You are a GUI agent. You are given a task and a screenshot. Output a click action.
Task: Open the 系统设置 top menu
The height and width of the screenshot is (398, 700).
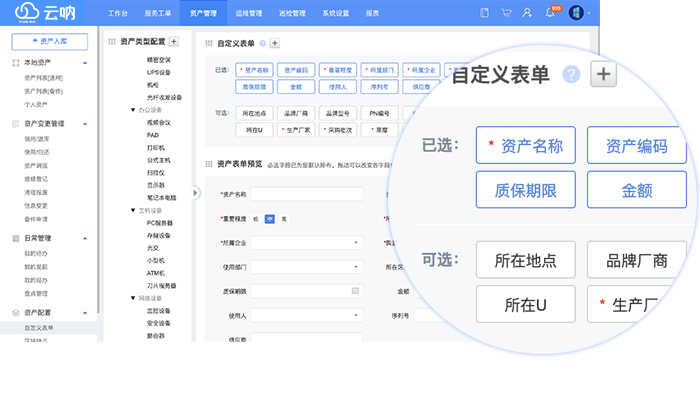click(336, 13)
